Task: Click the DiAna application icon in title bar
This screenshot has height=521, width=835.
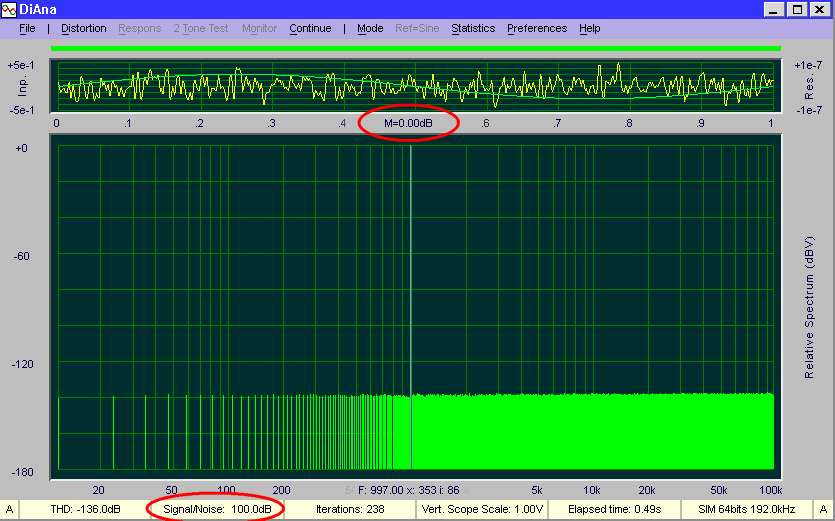Action: click(x=9, y=10)
